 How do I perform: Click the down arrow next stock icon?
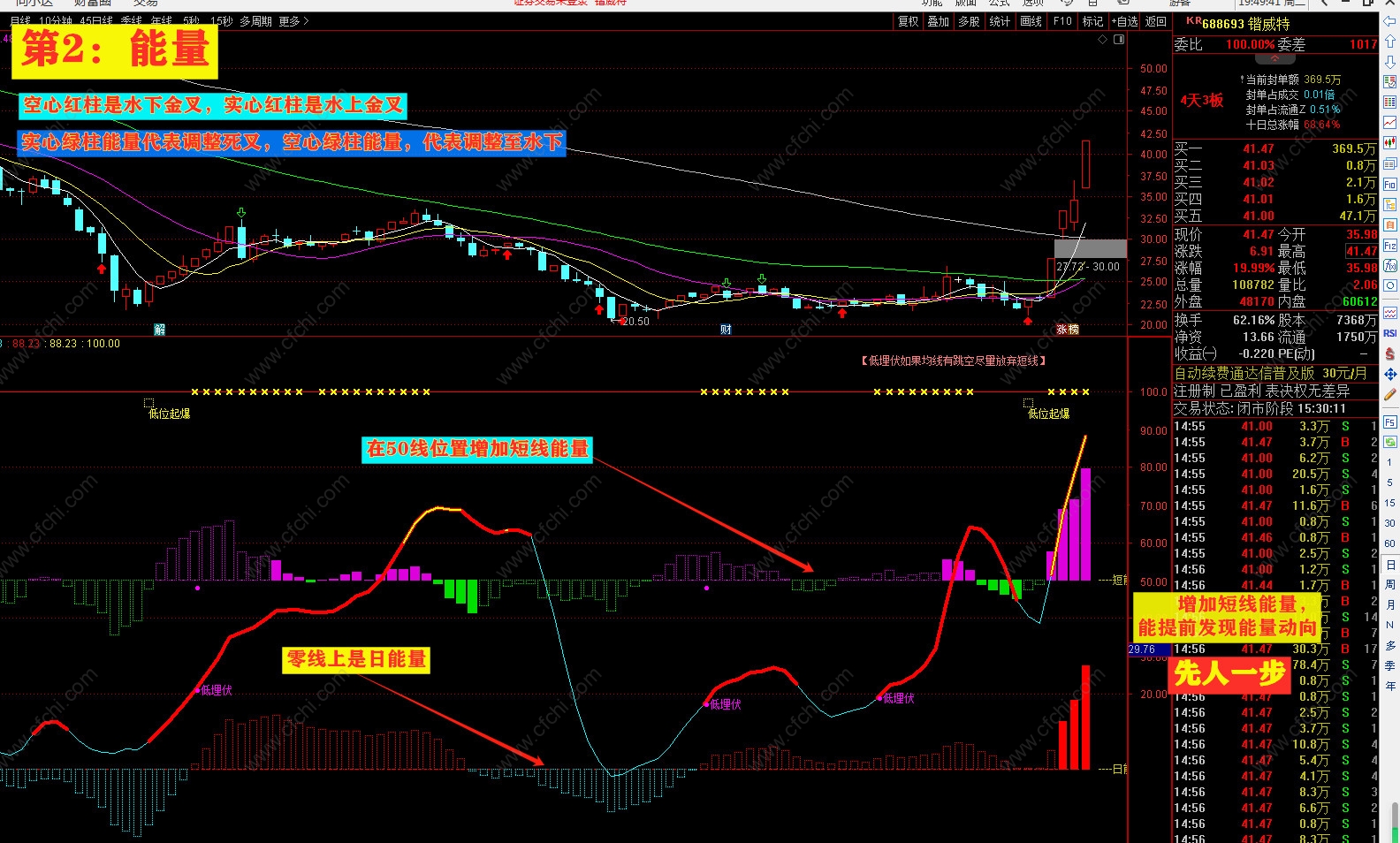[1389, 62]
